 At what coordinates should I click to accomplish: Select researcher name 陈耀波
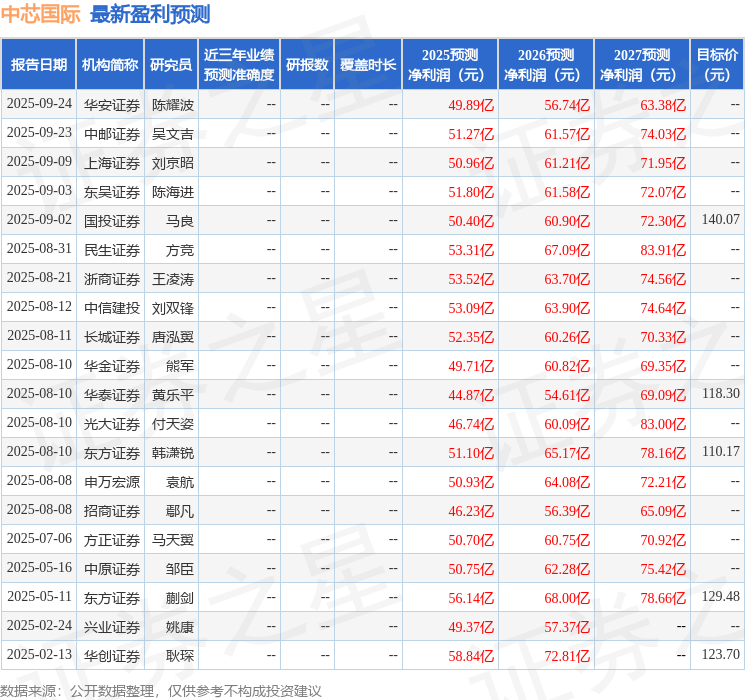pyautogui.click(x=172, y=105)
